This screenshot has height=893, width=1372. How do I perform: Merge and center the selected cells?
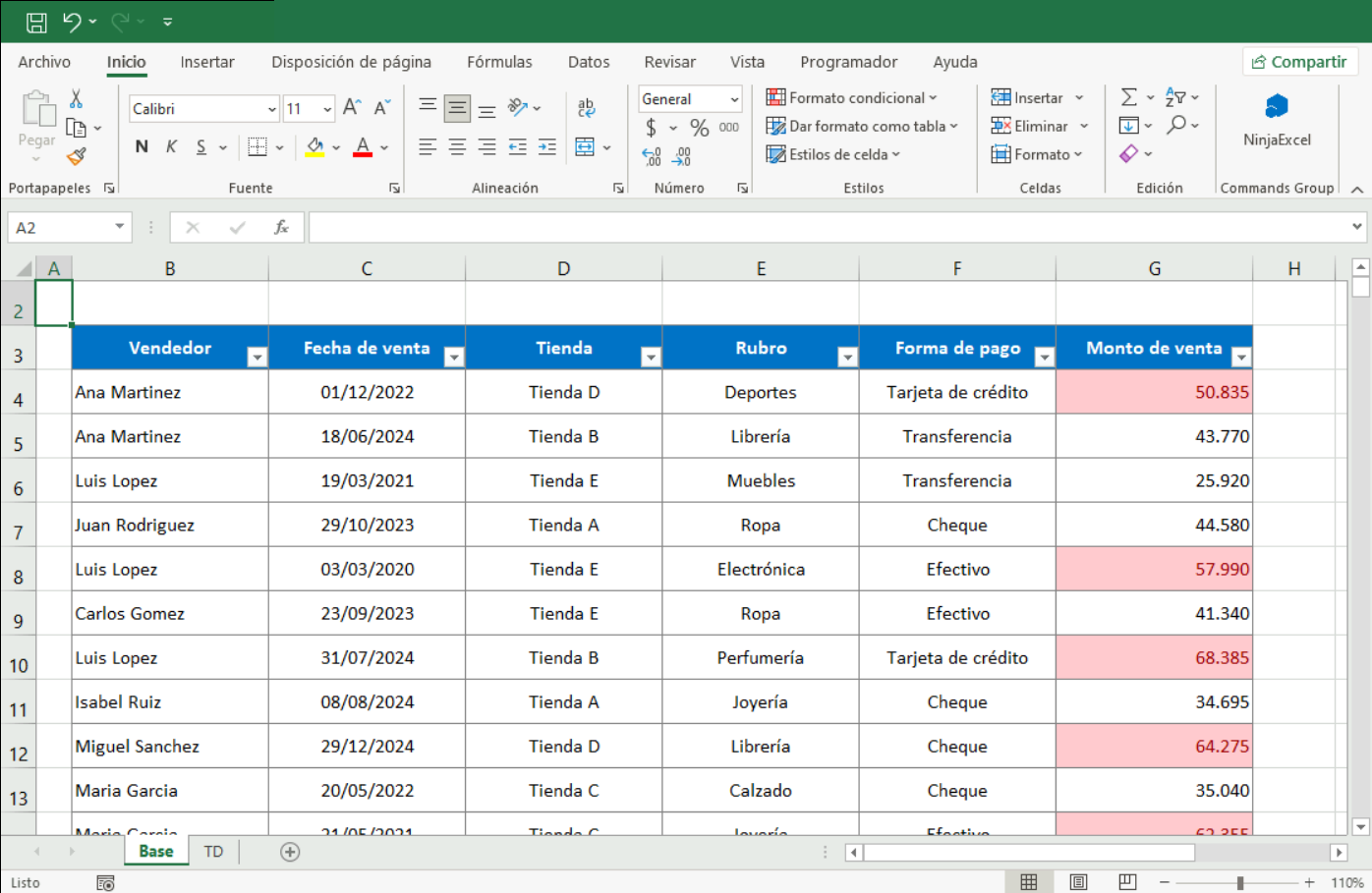pyautogui.click(x=585, y=147)
